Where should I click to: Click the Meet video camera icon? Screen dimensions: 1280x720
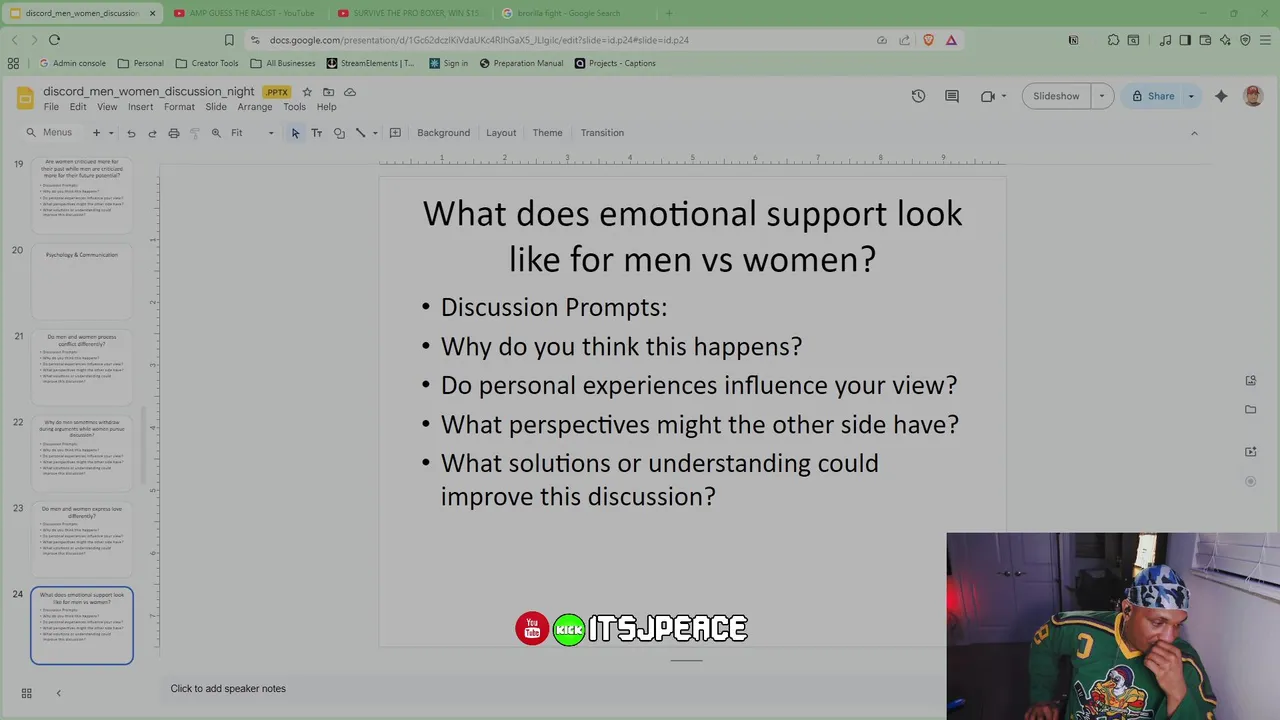tap(987, 96)
